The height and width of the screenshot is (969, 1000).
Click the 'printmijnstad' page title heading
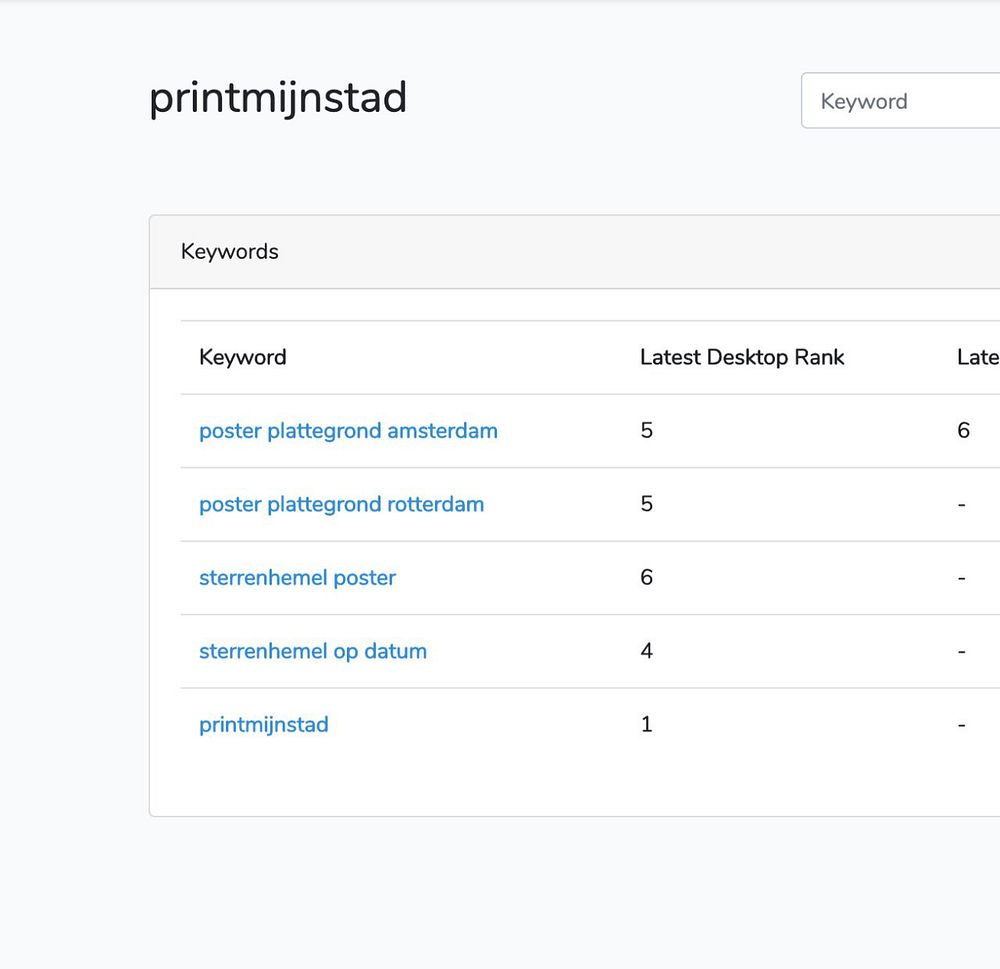pyautogui.click(x=278, y=98)
